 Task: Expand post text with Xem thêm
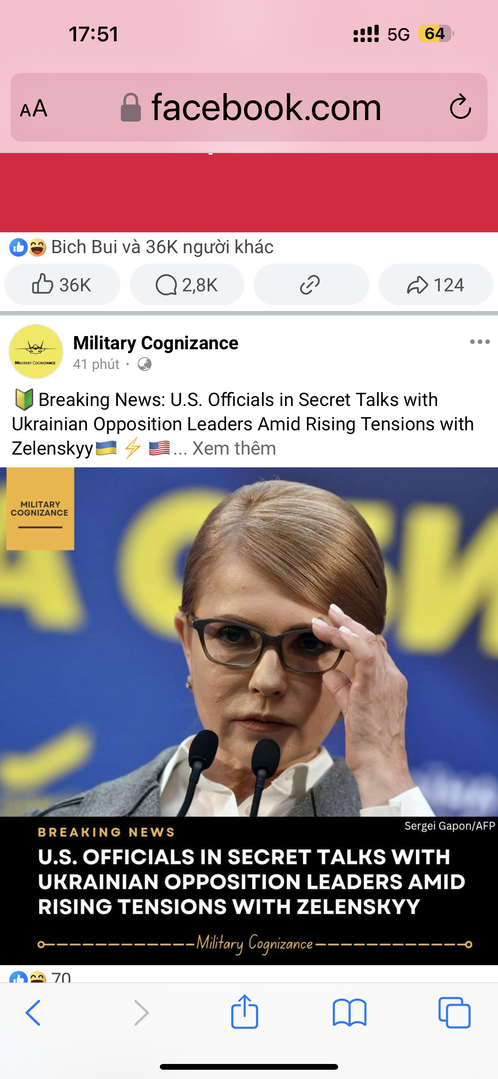tap(234, 449)
